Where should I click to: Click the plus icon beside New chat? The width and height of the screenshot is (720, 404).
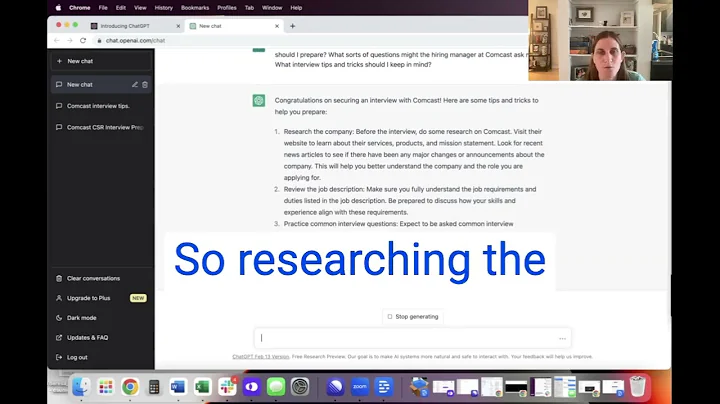click(59, 61)
